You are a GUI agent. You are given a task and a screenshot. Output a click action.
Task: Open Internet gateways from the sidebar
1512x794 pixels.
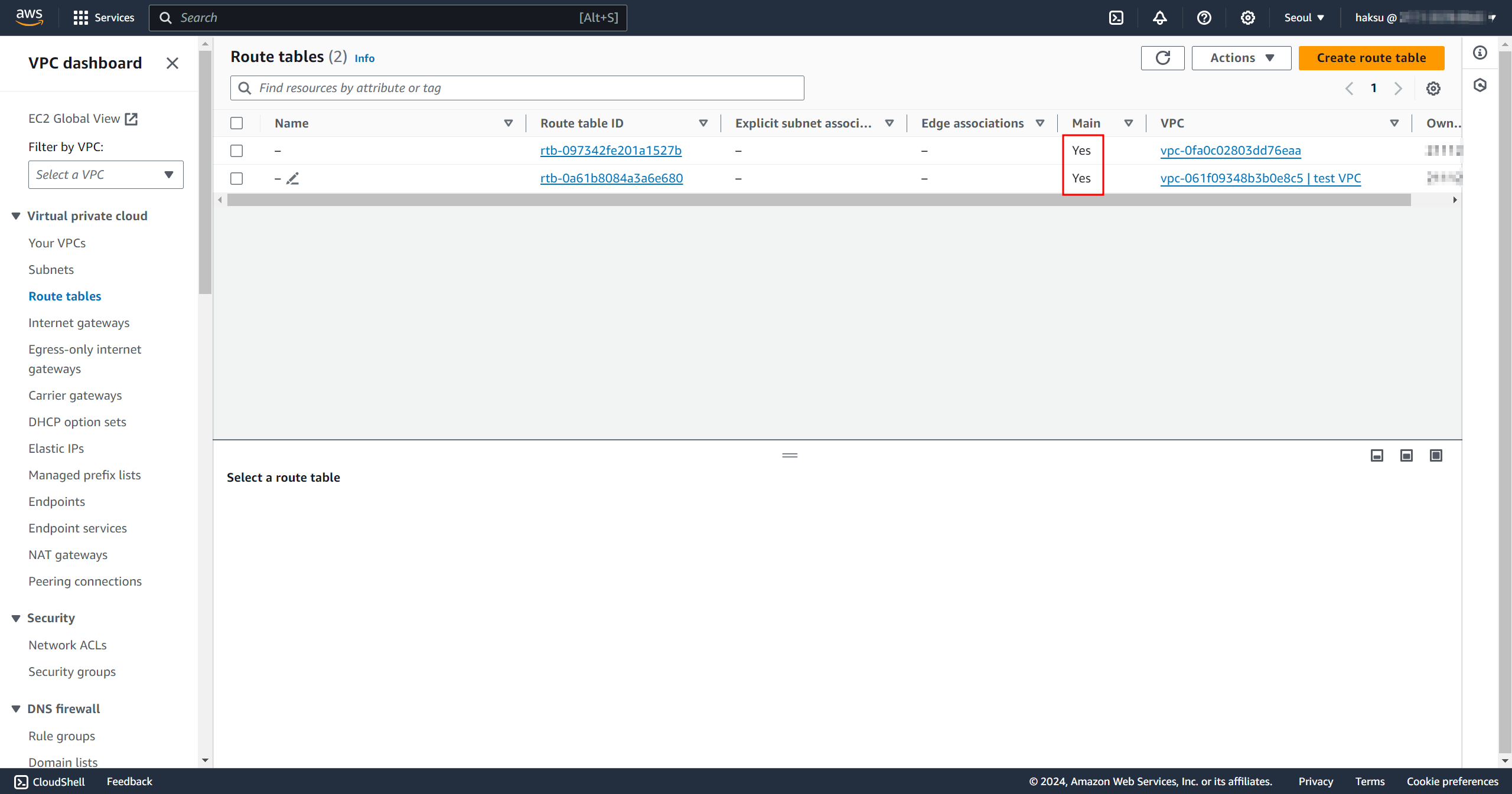click(x=79, y=323)
